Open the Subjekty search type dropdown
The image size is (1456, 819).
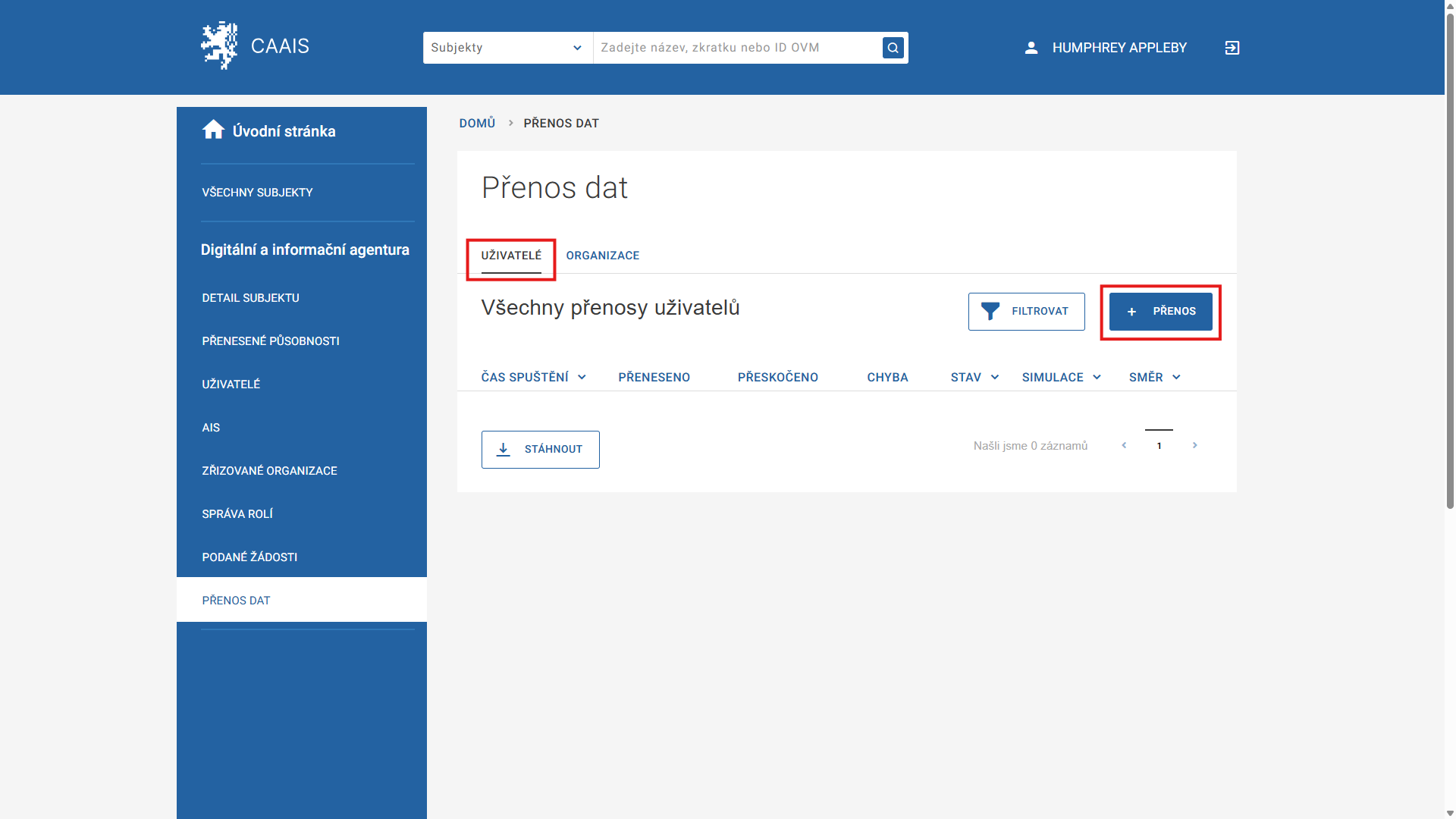click(x=507, y=48)
